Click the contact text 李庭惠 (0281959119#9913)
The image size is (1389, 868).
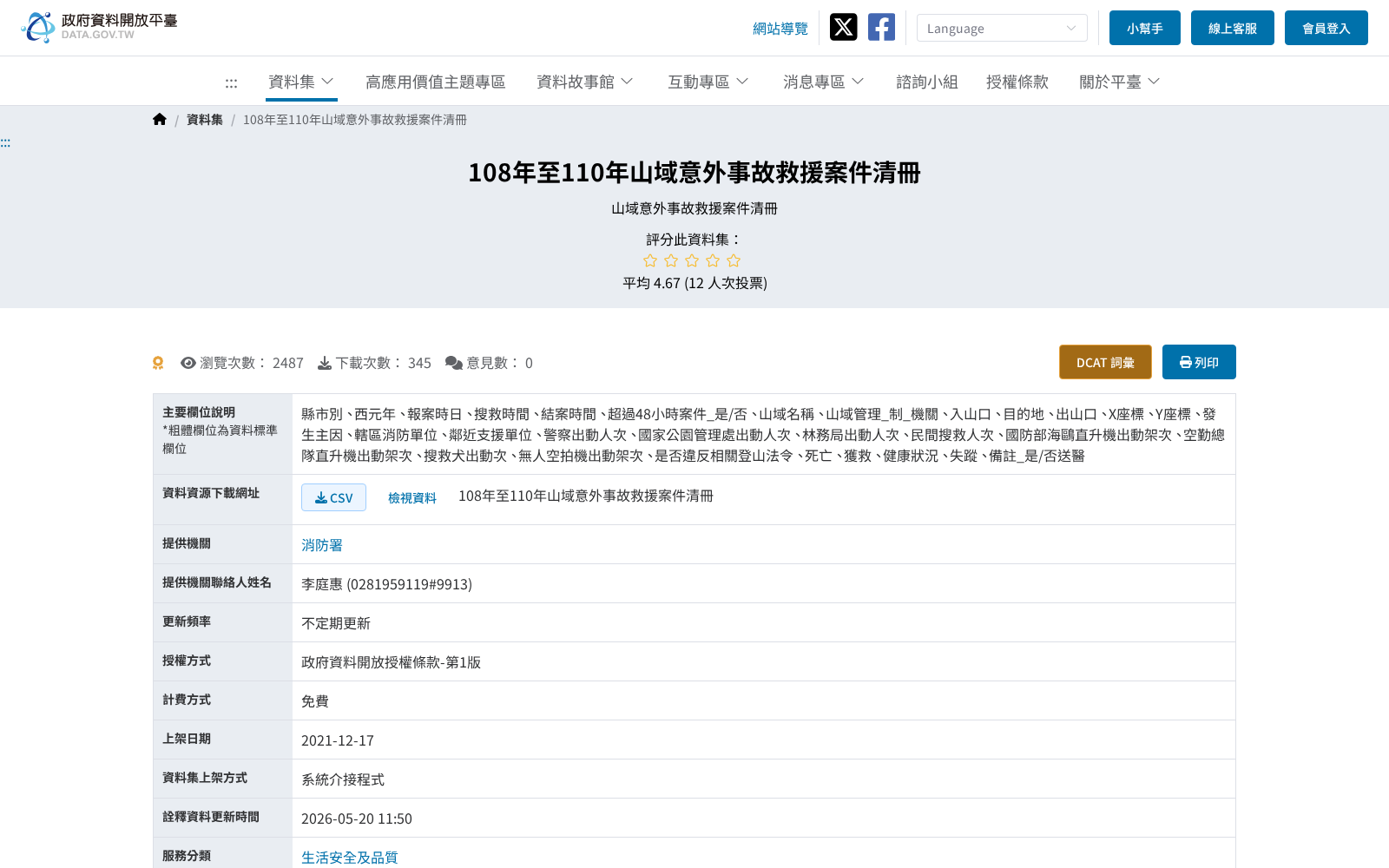pos(387,584)
